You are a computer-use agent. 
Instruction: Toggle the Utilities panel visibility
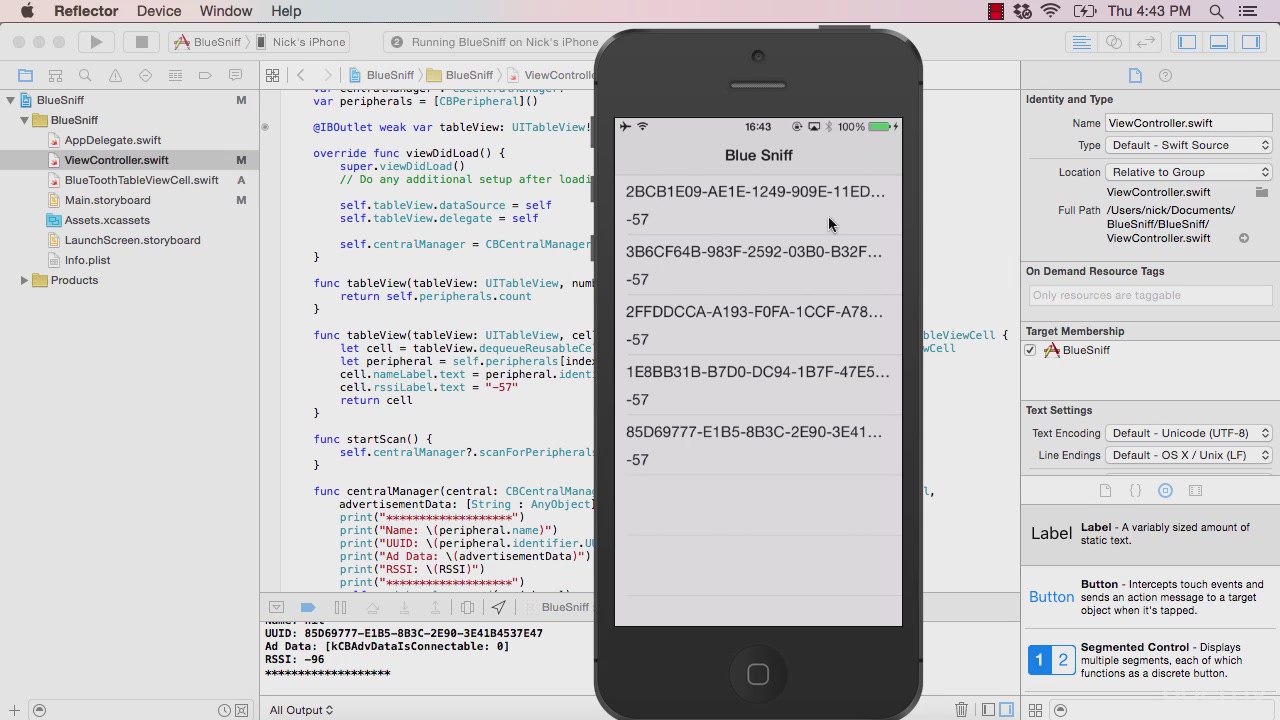1251,42
